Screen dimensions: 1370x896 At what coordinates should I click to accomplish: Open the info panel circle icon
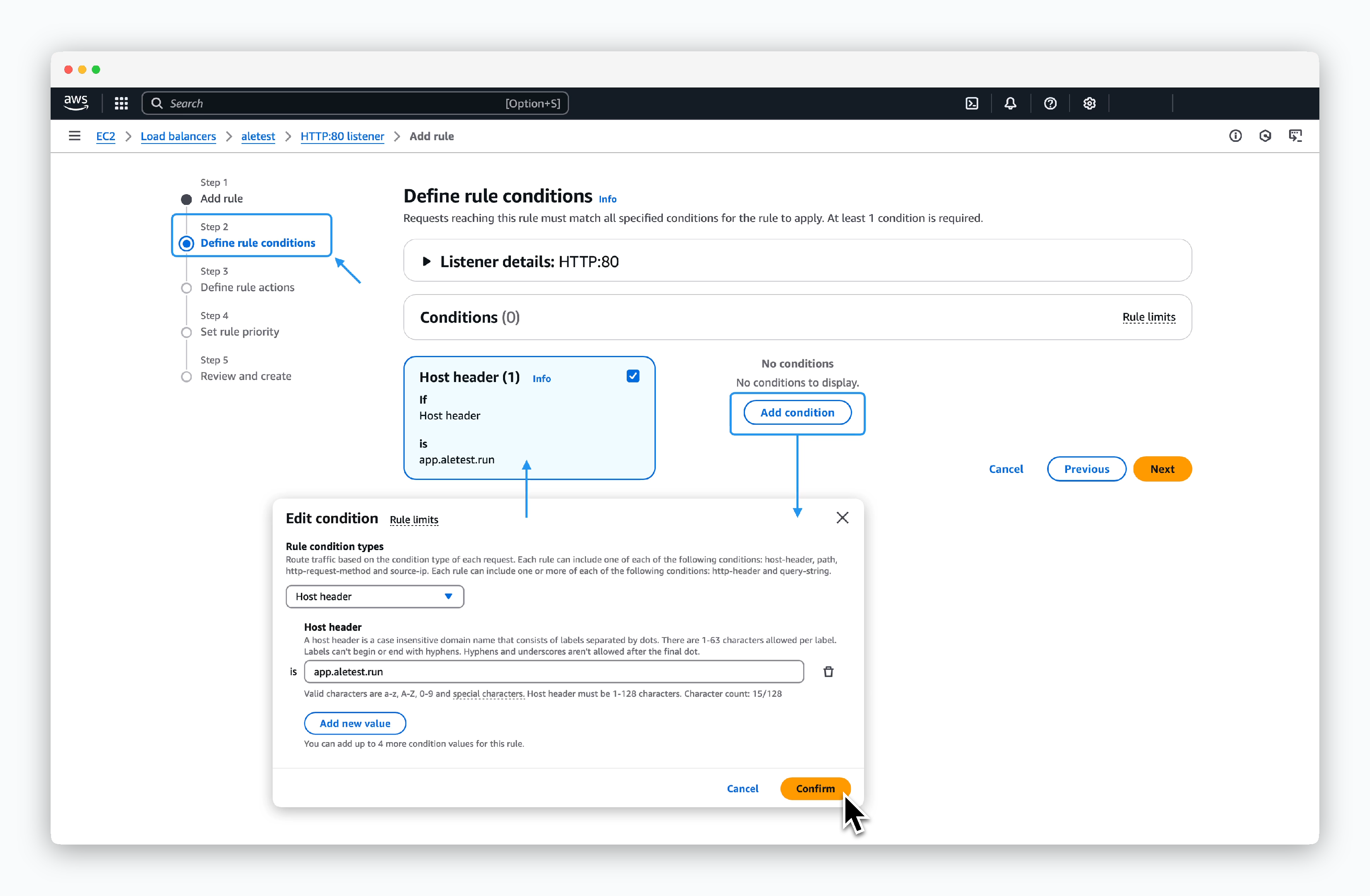(x=1235, y=136)
